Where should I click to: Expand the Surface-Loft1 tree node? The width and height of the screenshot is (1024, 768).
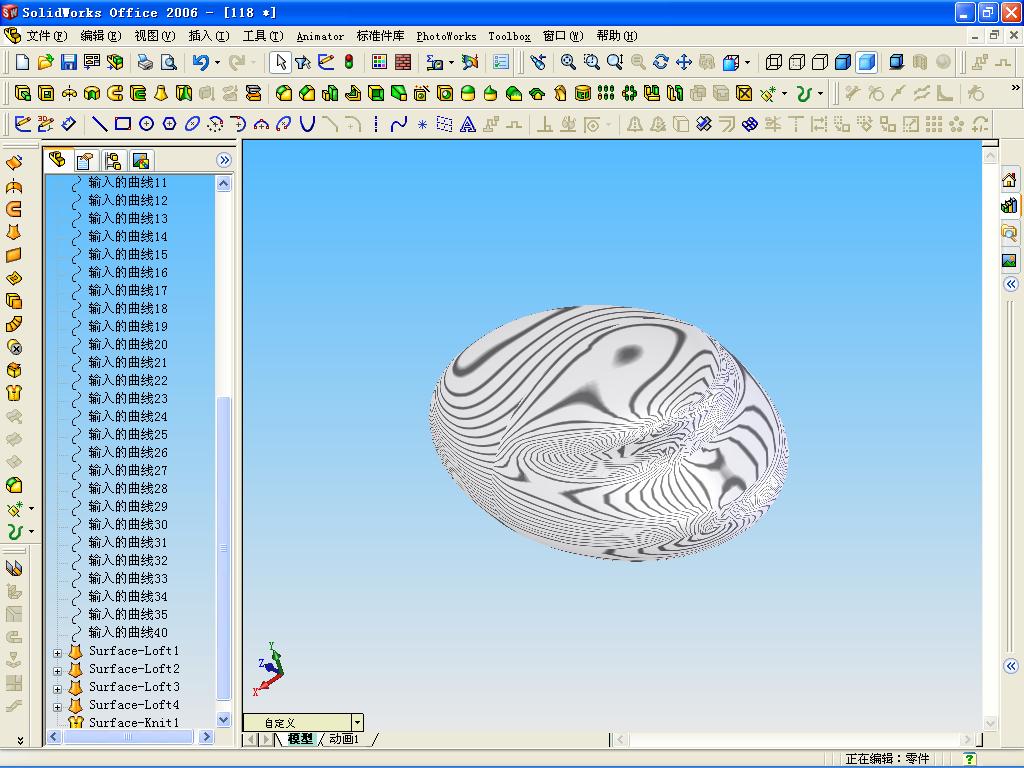point(57,652)
